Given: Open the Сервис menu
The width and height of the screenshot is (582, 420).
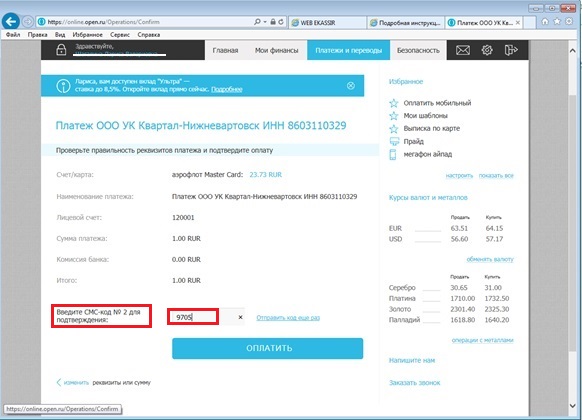Looking at the screenshot, I should (x=120, y=35).
